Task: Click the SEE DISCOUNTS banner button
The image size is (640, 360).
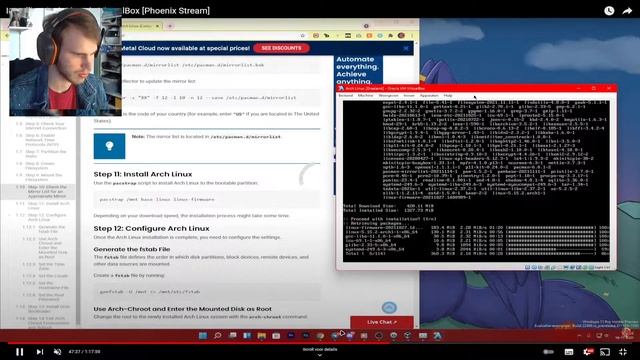Action: 281,48
